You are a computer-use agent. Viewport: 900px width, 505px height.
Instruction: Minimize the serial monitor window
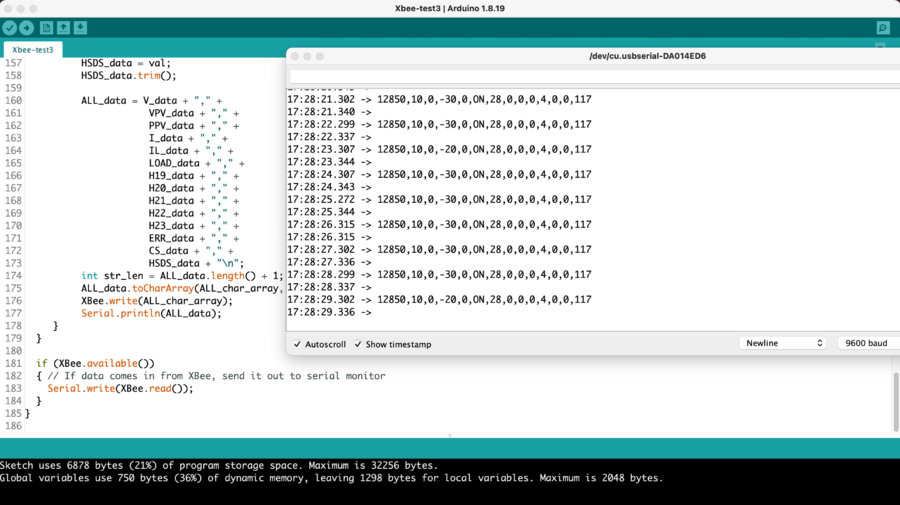(x=308, y=56)
